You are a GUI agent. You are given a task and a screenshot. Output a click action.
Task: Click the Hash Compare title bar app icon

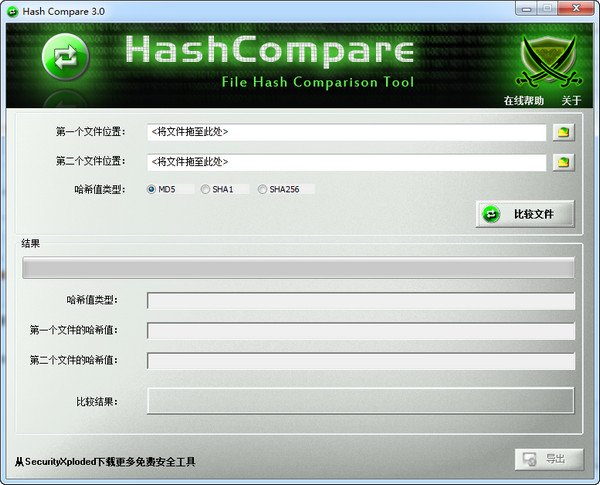pos(13,11)
